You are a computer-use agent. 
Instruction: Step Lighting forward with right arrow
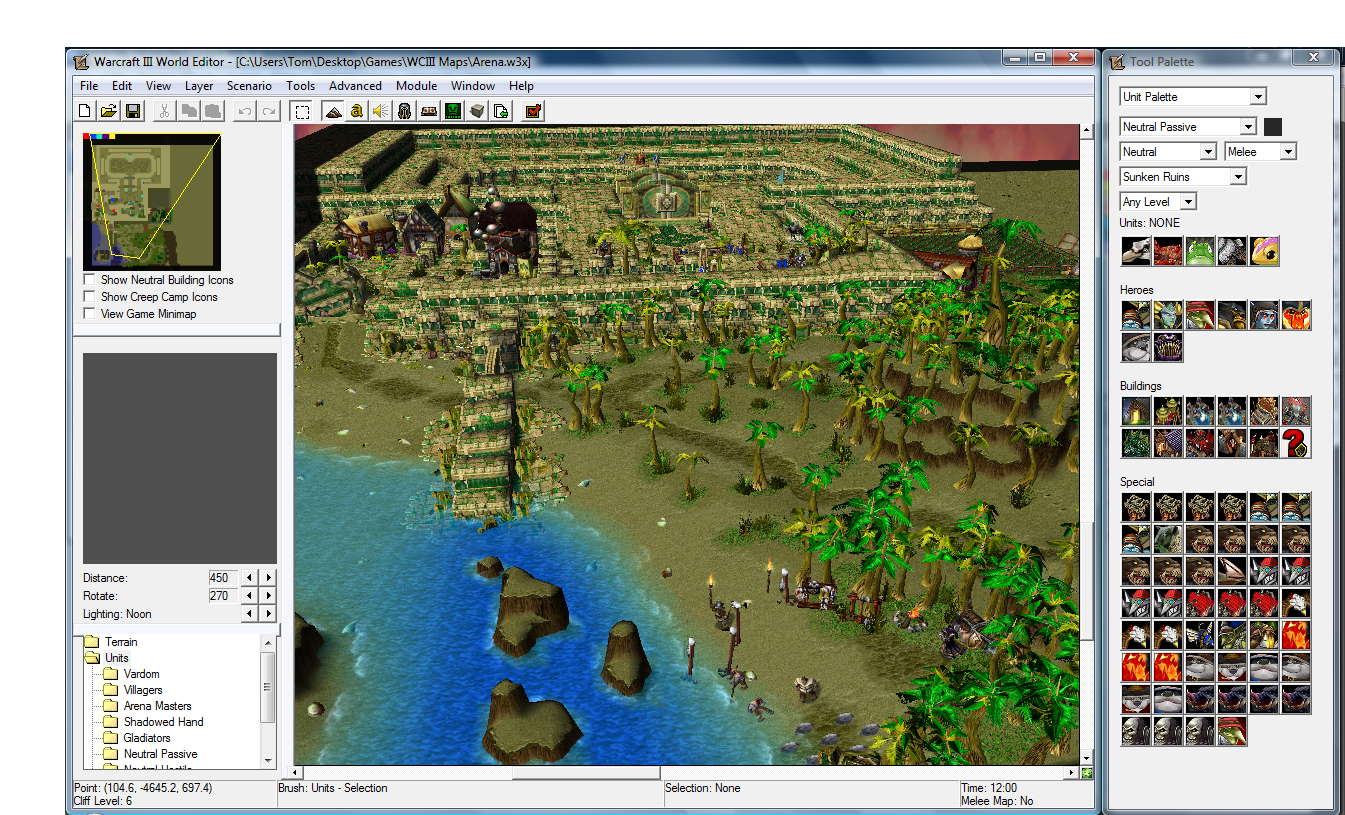tap(268, 614)
